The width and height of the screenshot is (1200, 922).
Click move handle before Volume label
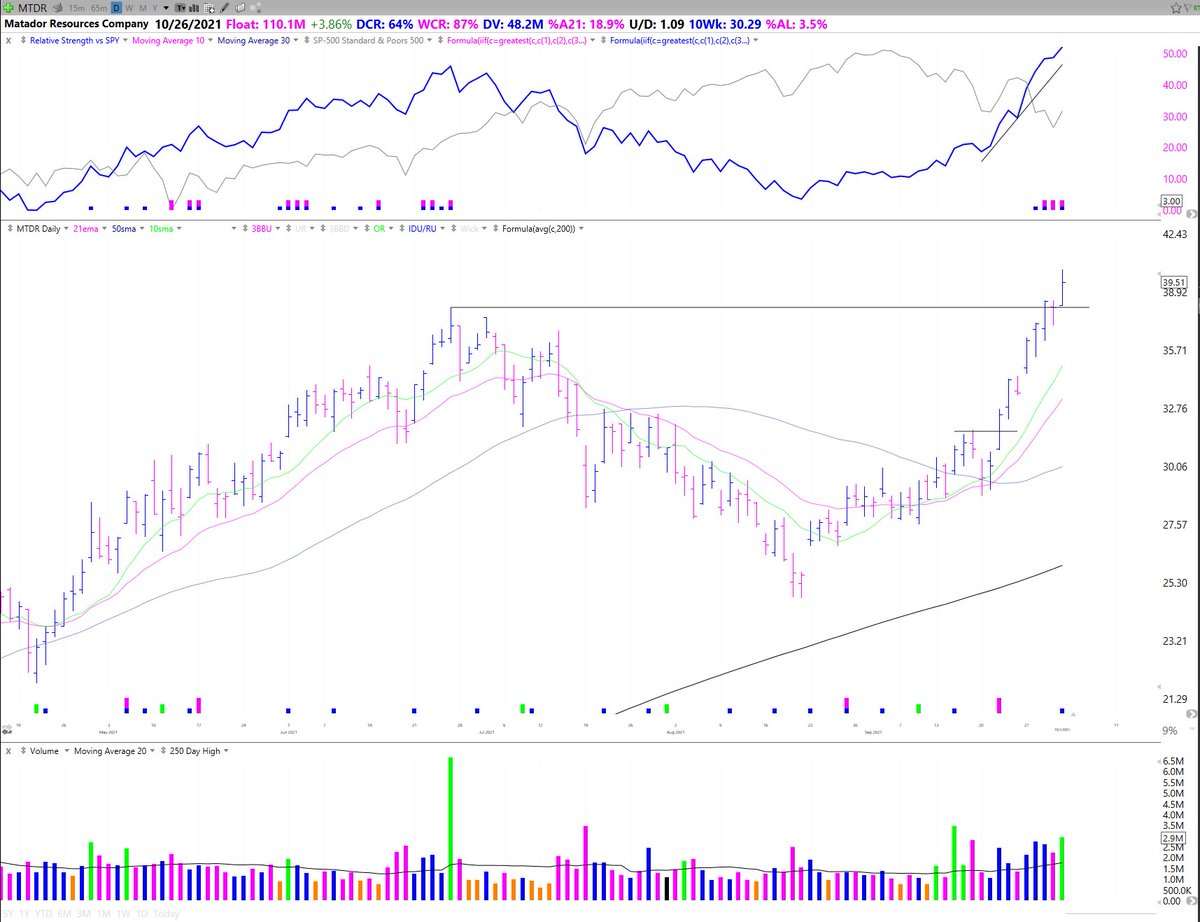click(23, 750)
